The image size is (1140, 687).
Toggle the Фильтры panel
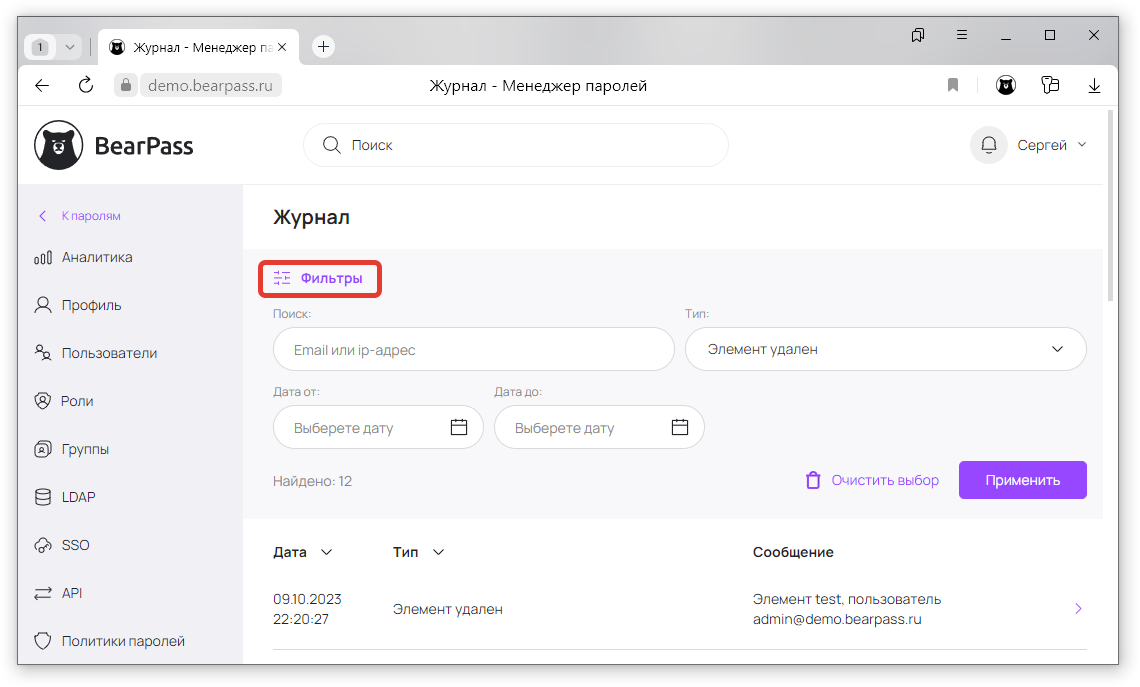point(320,278)
